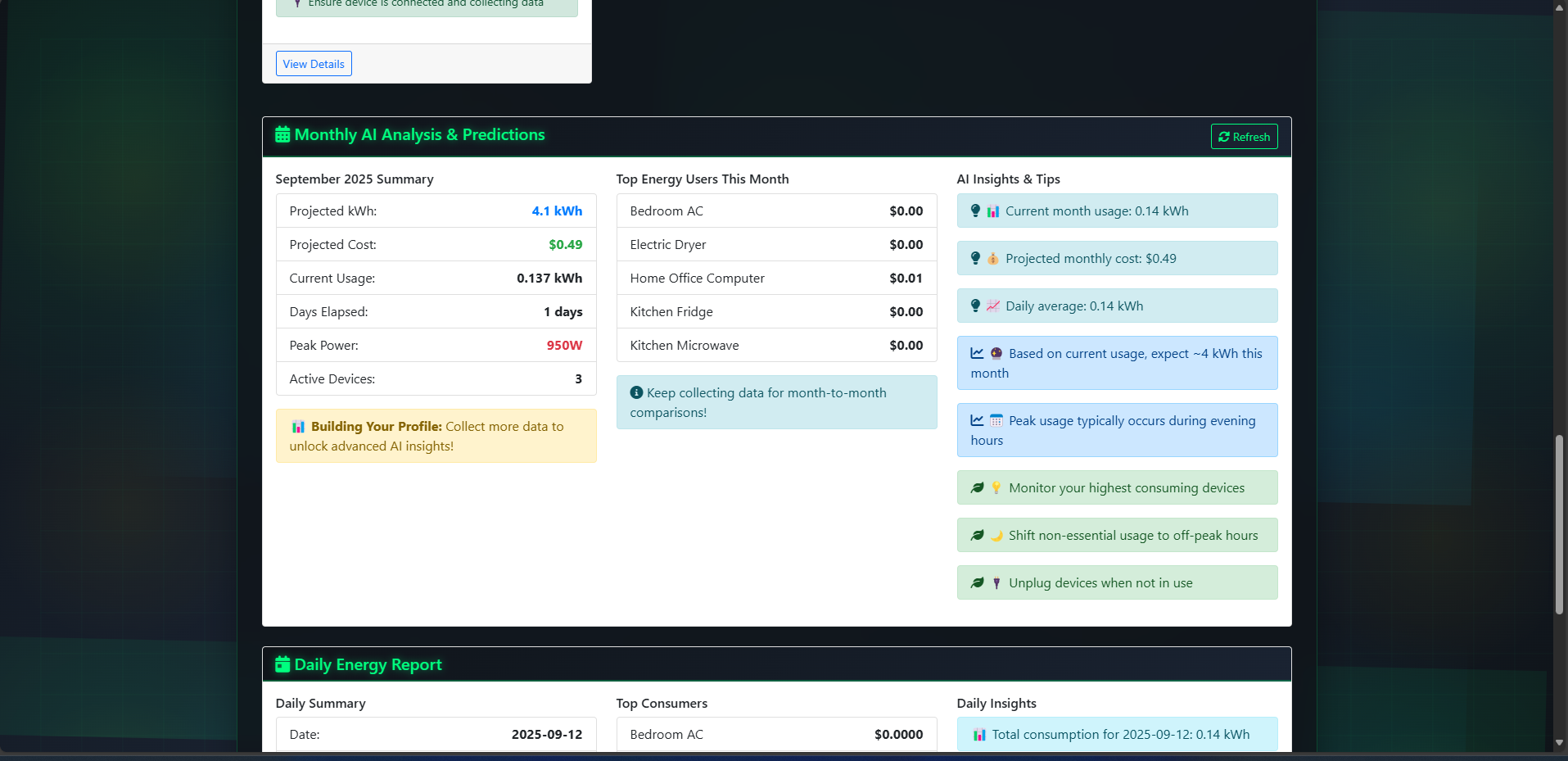Select the Projected kWh value 4.1 kWh
1568x761 pixels.
[557, 211]
